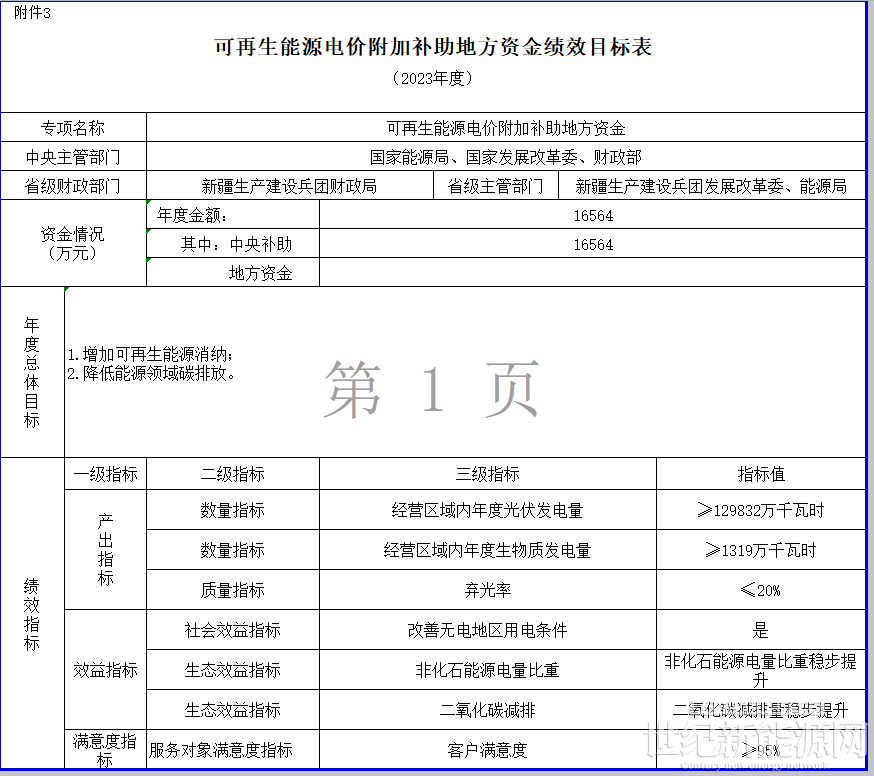
Task: Select '经营区域内年度生物质发电量' cell
Action: pyautogui.click(x=488, y=550)
